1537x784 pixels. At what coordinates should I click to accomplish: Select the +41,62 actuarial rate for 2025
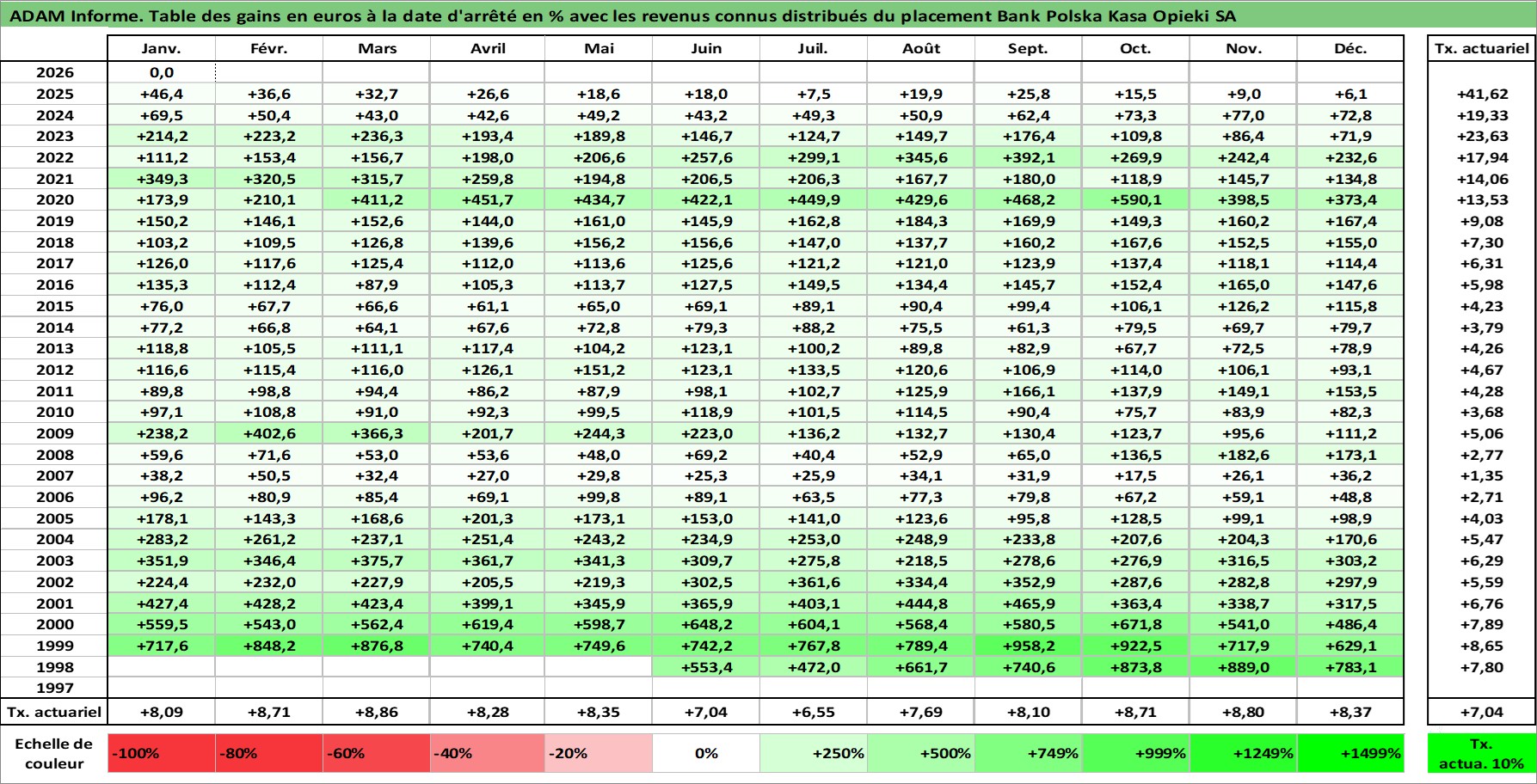tap(1482, 94)
